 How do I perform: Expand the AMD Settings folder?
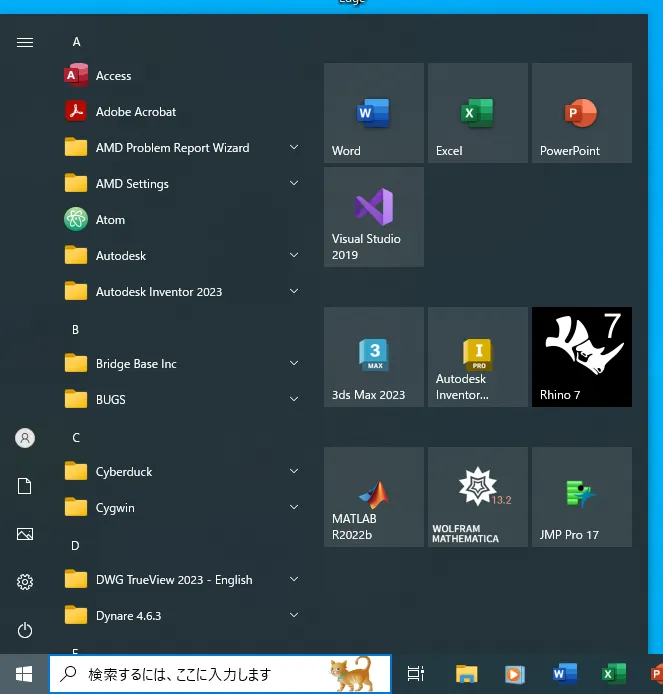(x=293, y=184)
